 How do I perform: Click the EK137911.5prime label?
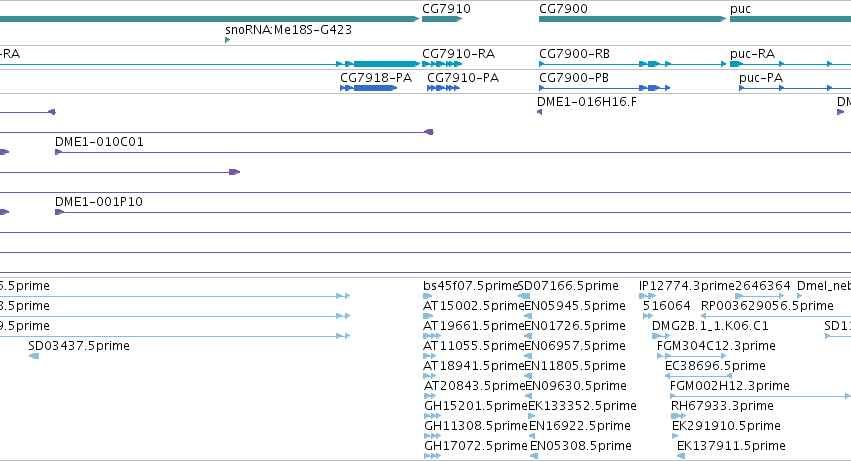pos(731,446)
